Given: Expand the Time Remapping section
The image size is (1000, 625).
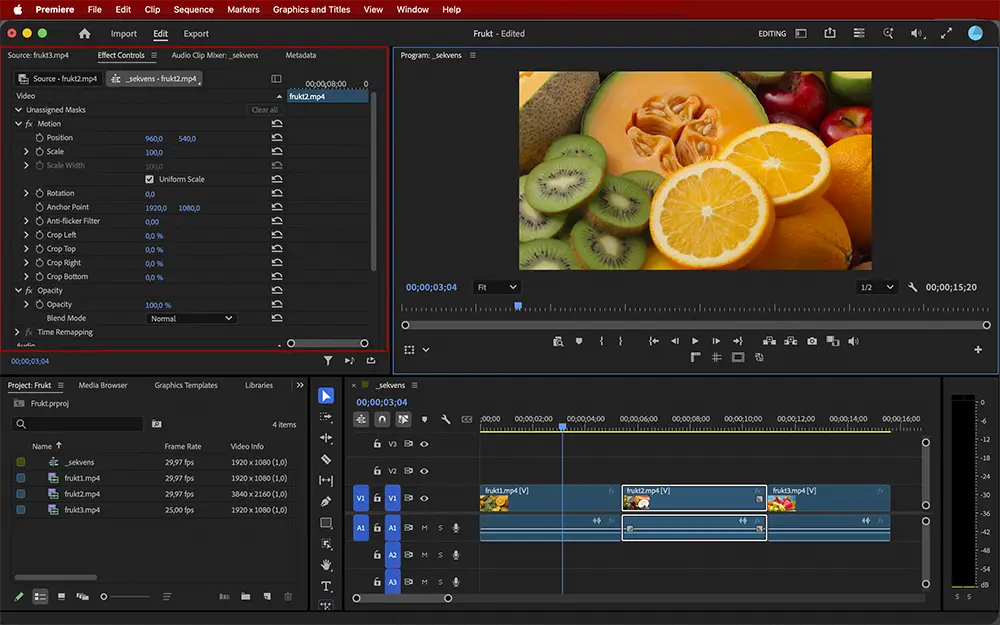Looking at the screenshot, I should [x=17, y=332].
